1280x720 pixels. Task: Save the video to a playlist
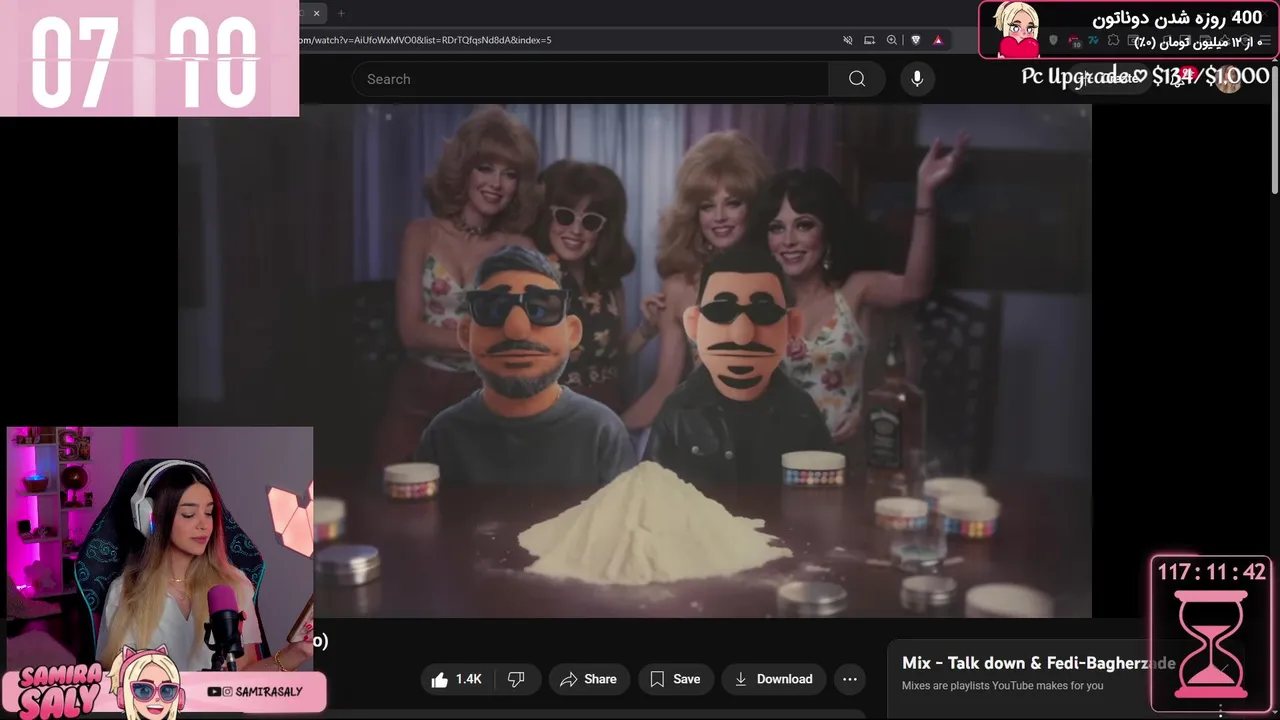pos(675,679)
